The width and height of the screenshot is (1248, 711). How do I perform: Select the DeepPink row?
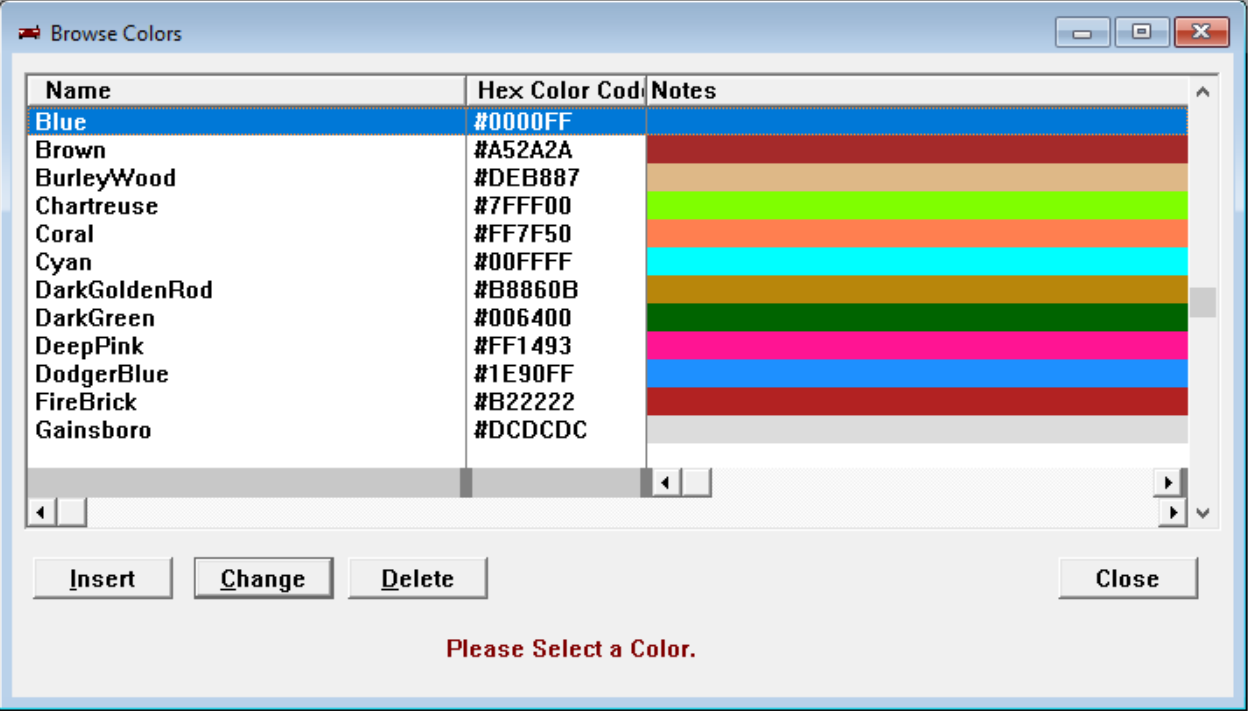coord(607,346)
